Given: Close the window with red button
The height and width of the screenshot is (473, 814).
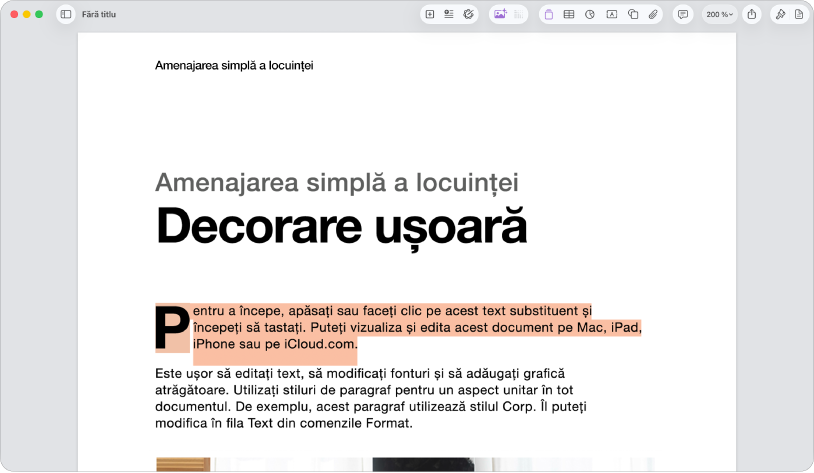Looking at the screenshot, I should pyautogui.click(x=15, y=15).
